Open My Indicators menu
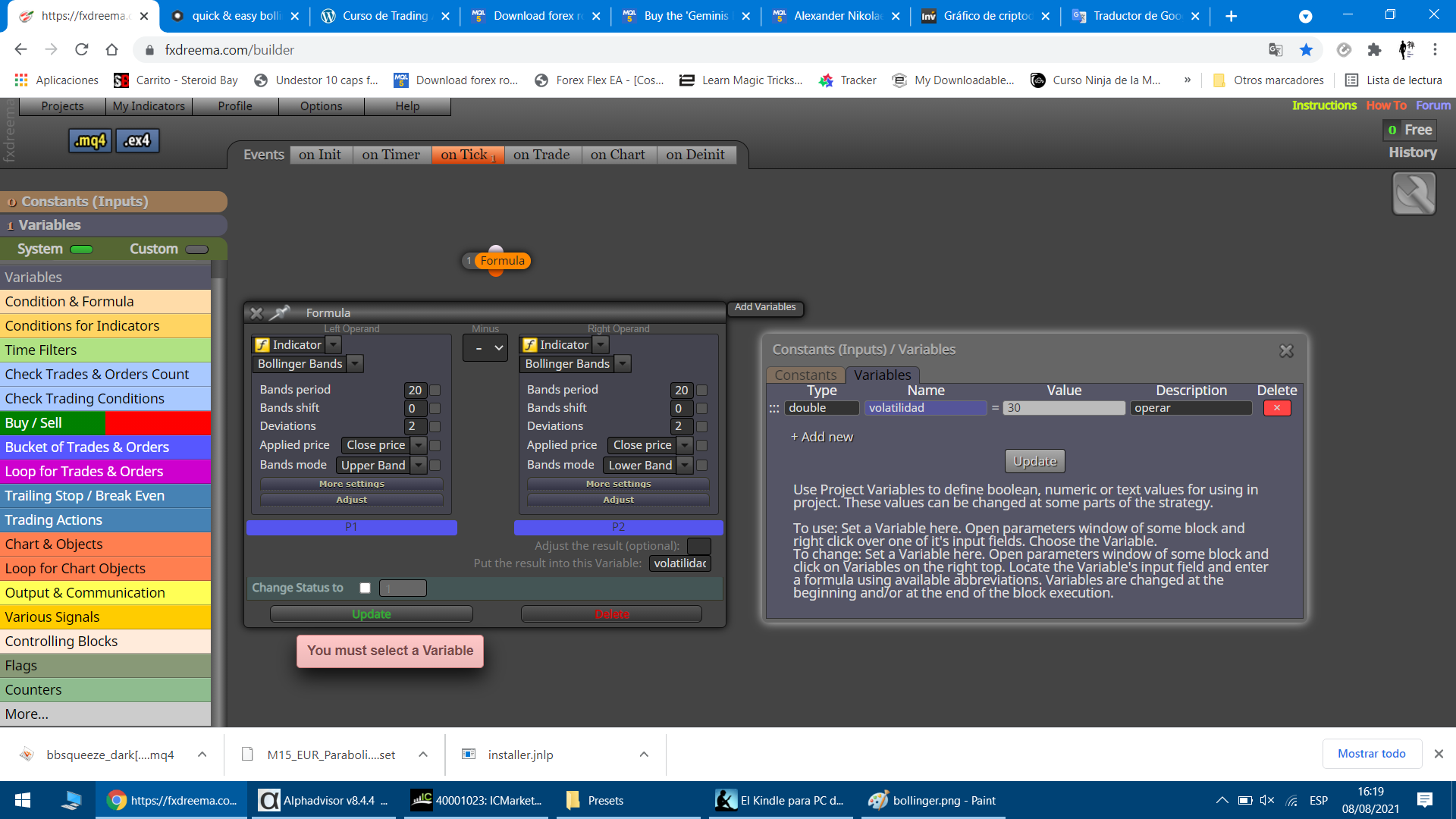This screenshot has height=819, width=1456. [149, 106]
